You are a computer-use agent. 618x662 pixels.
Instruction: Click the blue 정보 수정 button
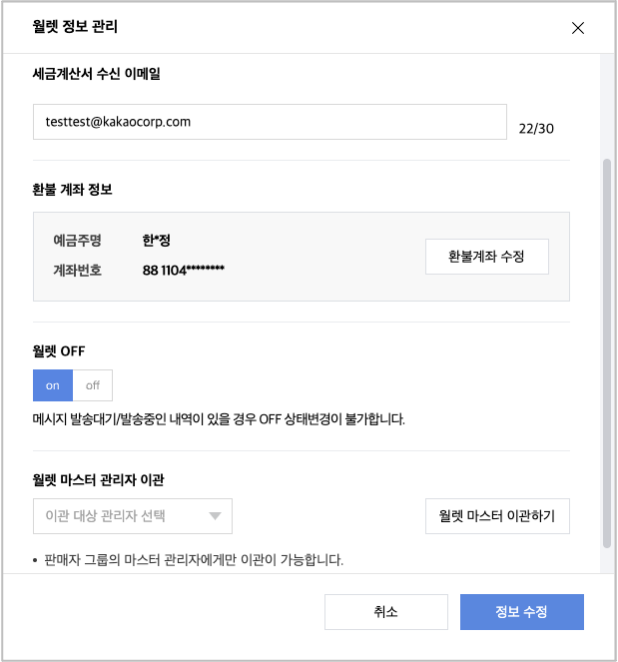pos(521,612)
